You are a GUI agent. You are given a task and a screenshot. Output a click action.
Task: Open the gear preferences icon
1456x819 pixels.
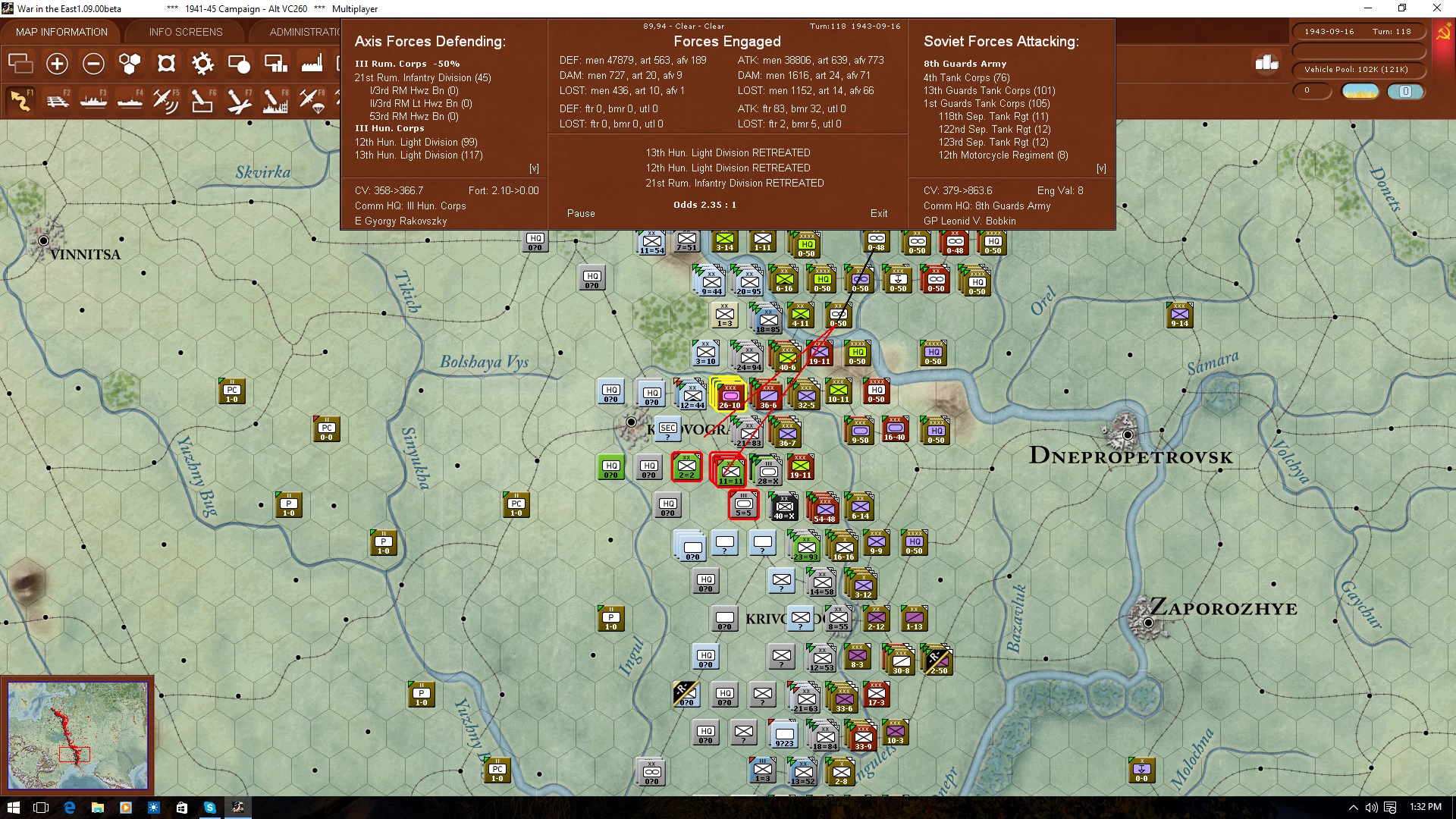tap(202, 64)
